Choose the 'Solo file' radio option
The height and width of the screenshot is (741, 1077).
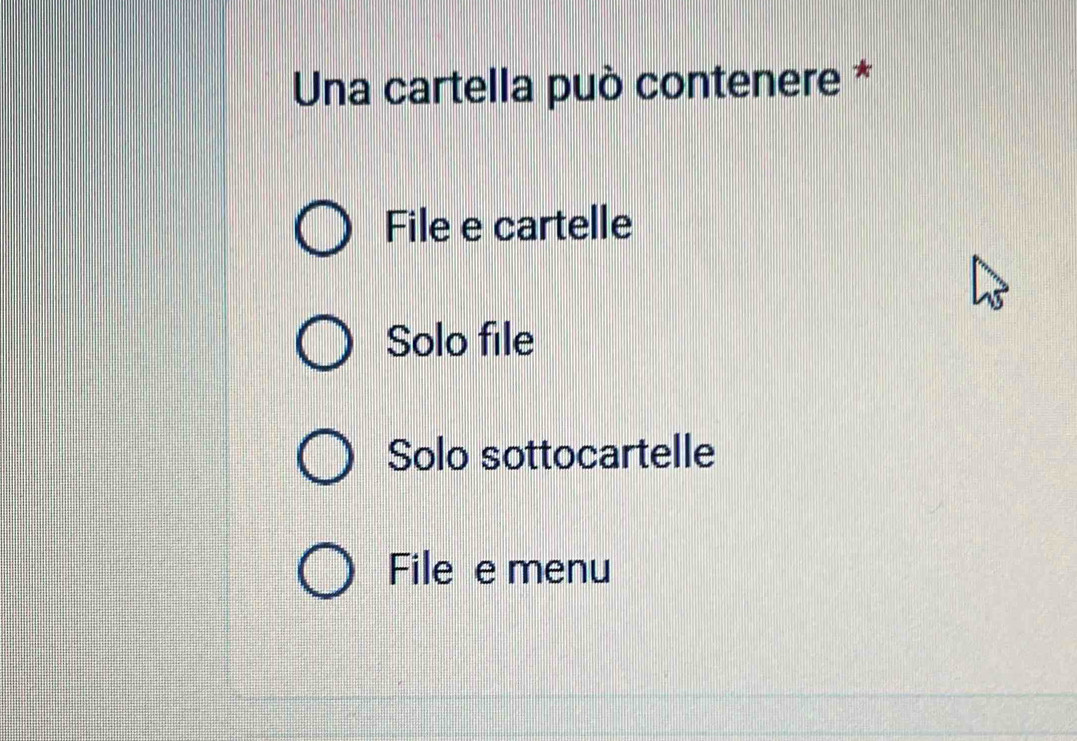[324, 343]
